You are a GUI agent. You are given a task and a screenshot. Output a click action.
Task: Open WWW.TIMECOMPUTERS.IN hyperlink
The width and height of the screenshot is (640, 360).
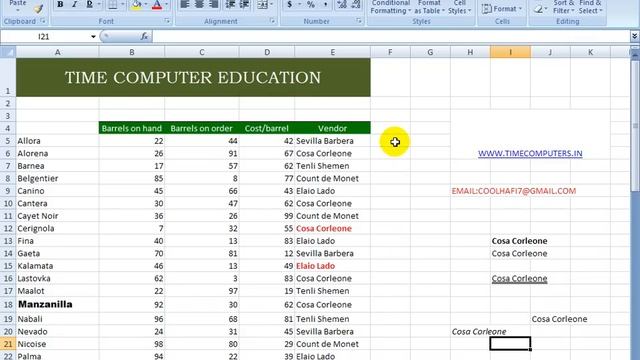tap(530, 153)
